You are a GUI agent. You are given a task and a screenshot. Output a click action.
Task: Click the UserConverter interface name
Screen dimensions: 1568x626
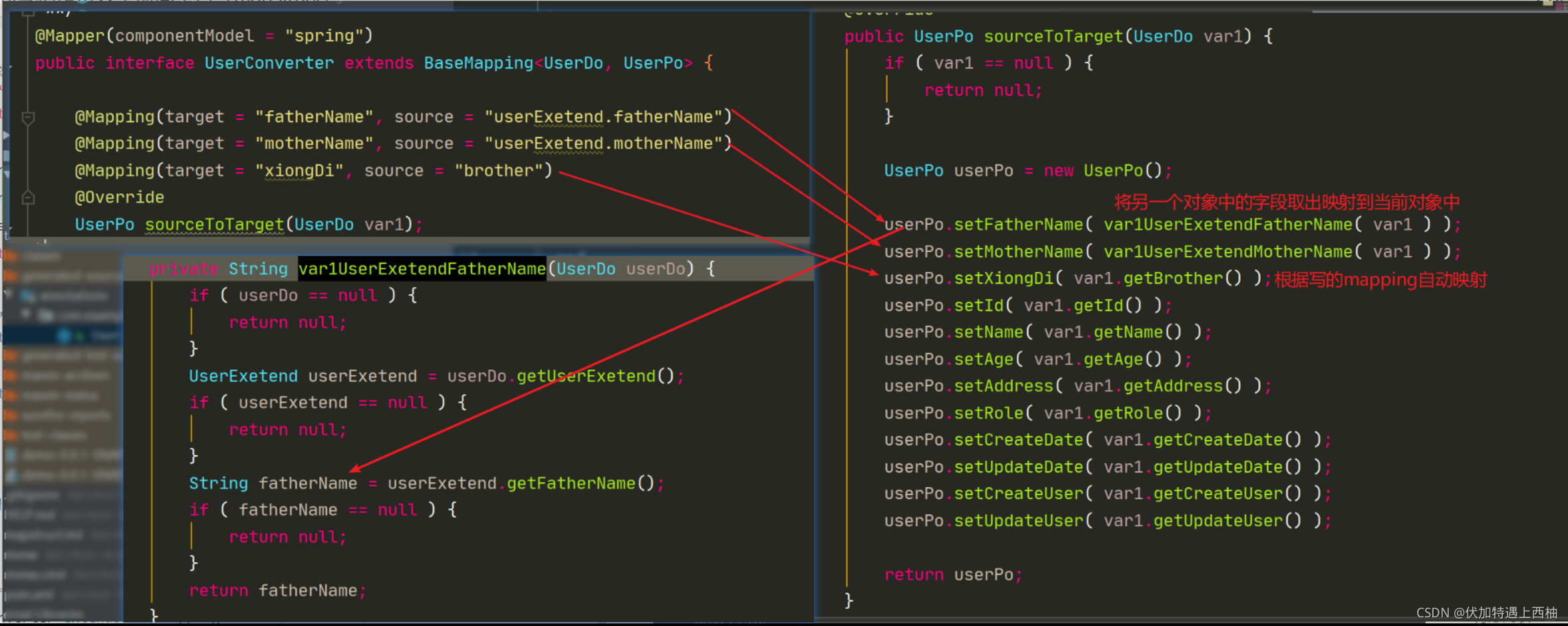(x=269, y=63)
